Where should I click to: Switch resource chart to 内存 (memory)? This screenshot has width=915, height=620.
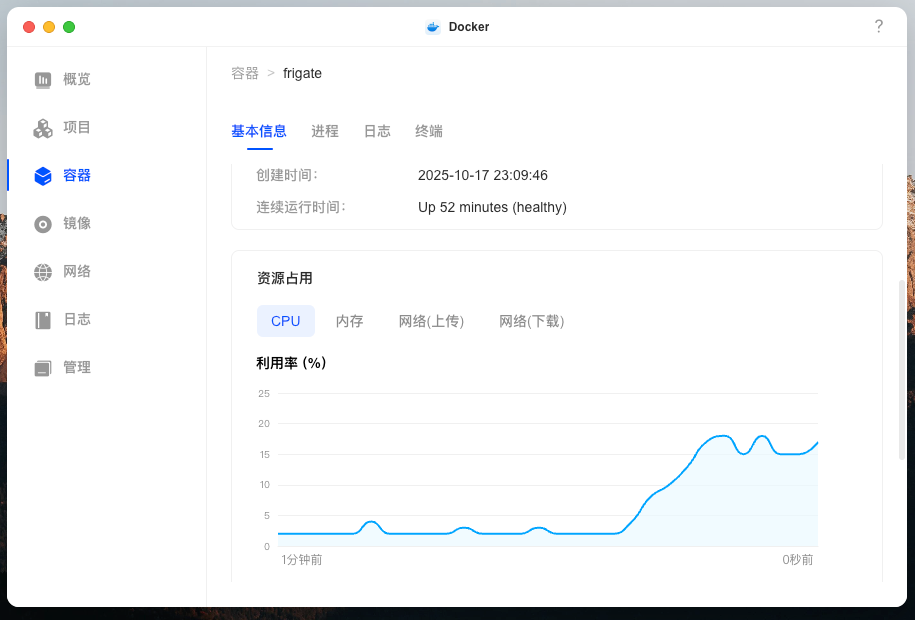click(x=350, y=320)
